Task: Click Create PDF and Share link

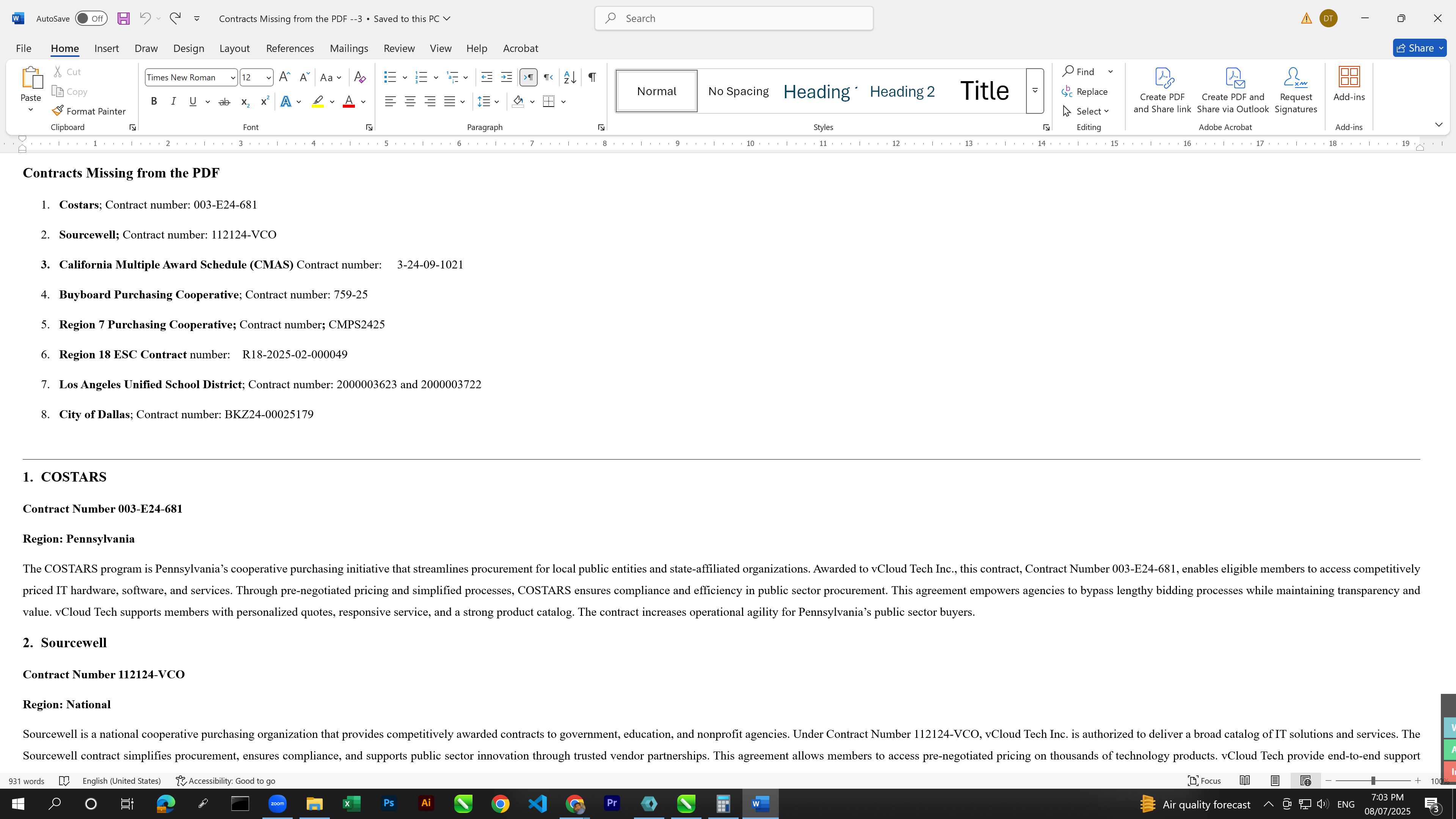Action: click(x=1162, y=91)
